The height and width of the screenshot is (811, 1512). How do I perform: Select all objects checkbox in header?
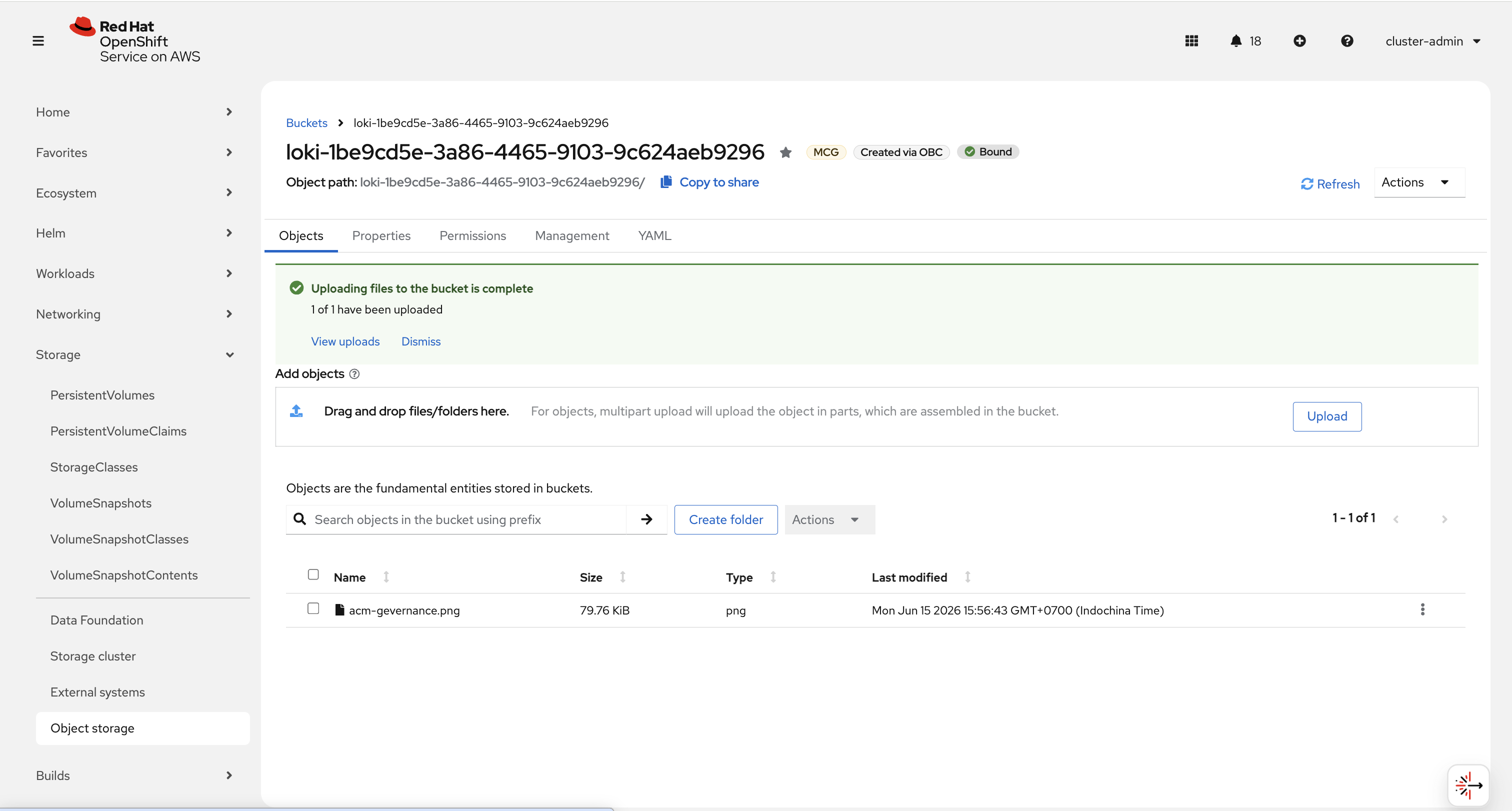pos(313,574)
